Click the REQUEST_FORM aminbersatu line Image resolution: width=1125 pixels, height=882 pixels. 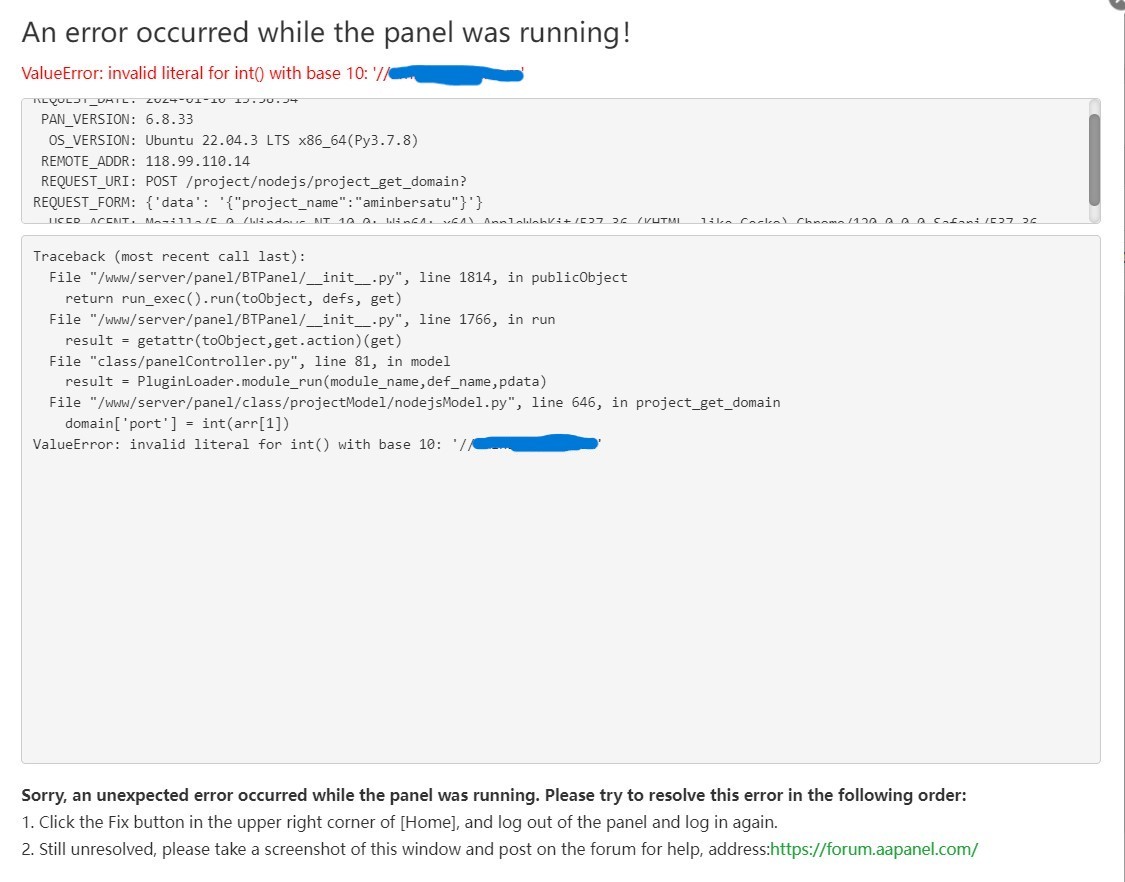pos(258,203)
